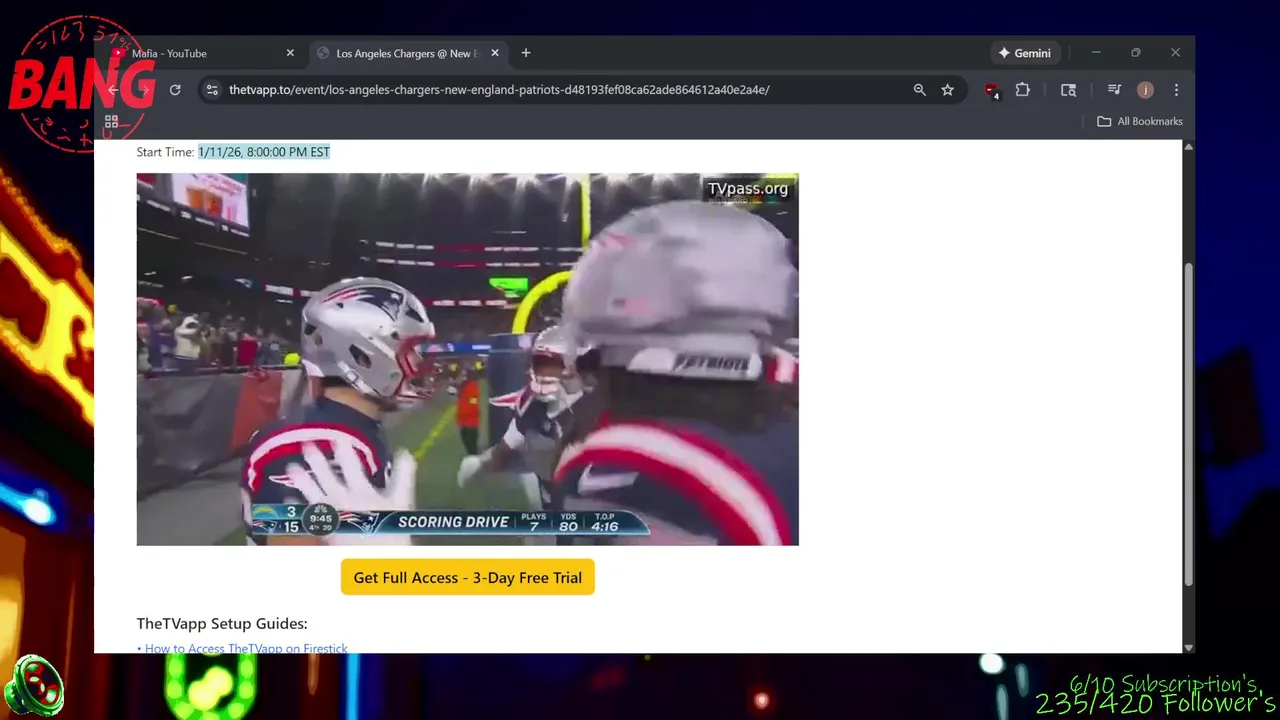The image size is (1280, 720).
Task: Click the TheTVapp Setup Guides heading
Action: (x=222, y=623)
